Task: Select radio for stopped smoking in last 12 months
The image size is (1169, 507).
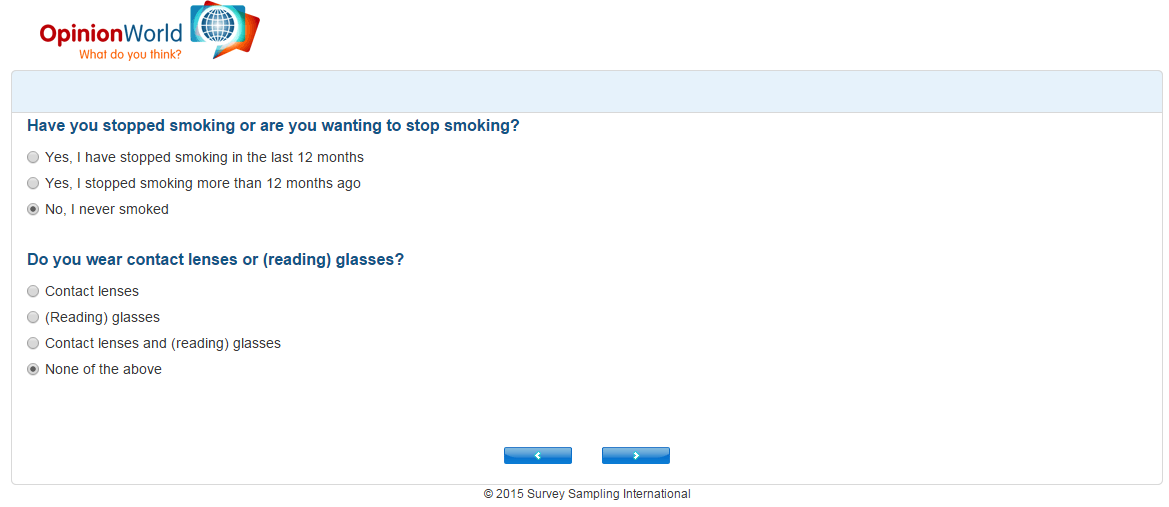Action: [33, 157]
